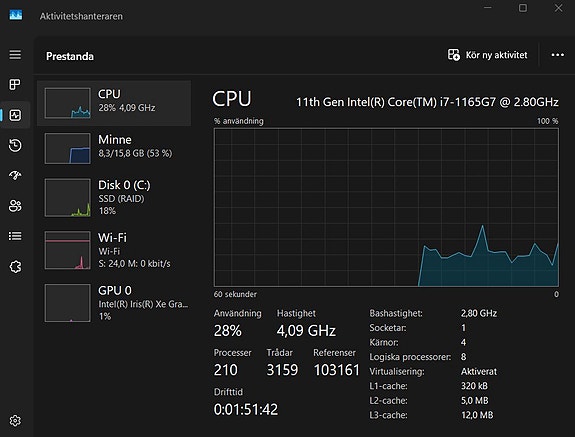Select the Minne performance entry

click(114, 148)
